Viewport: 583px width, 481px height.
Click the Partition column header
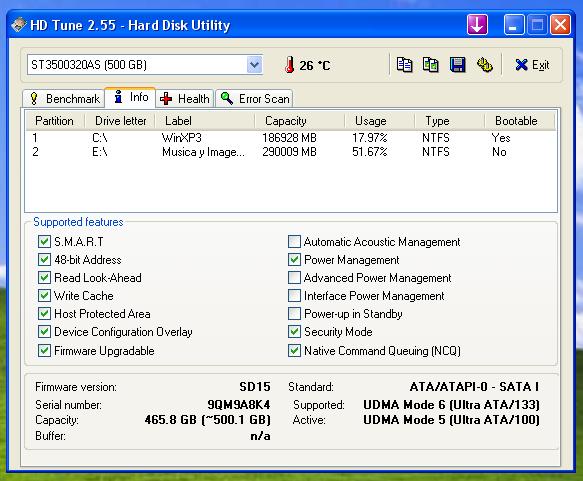(55, 121)
